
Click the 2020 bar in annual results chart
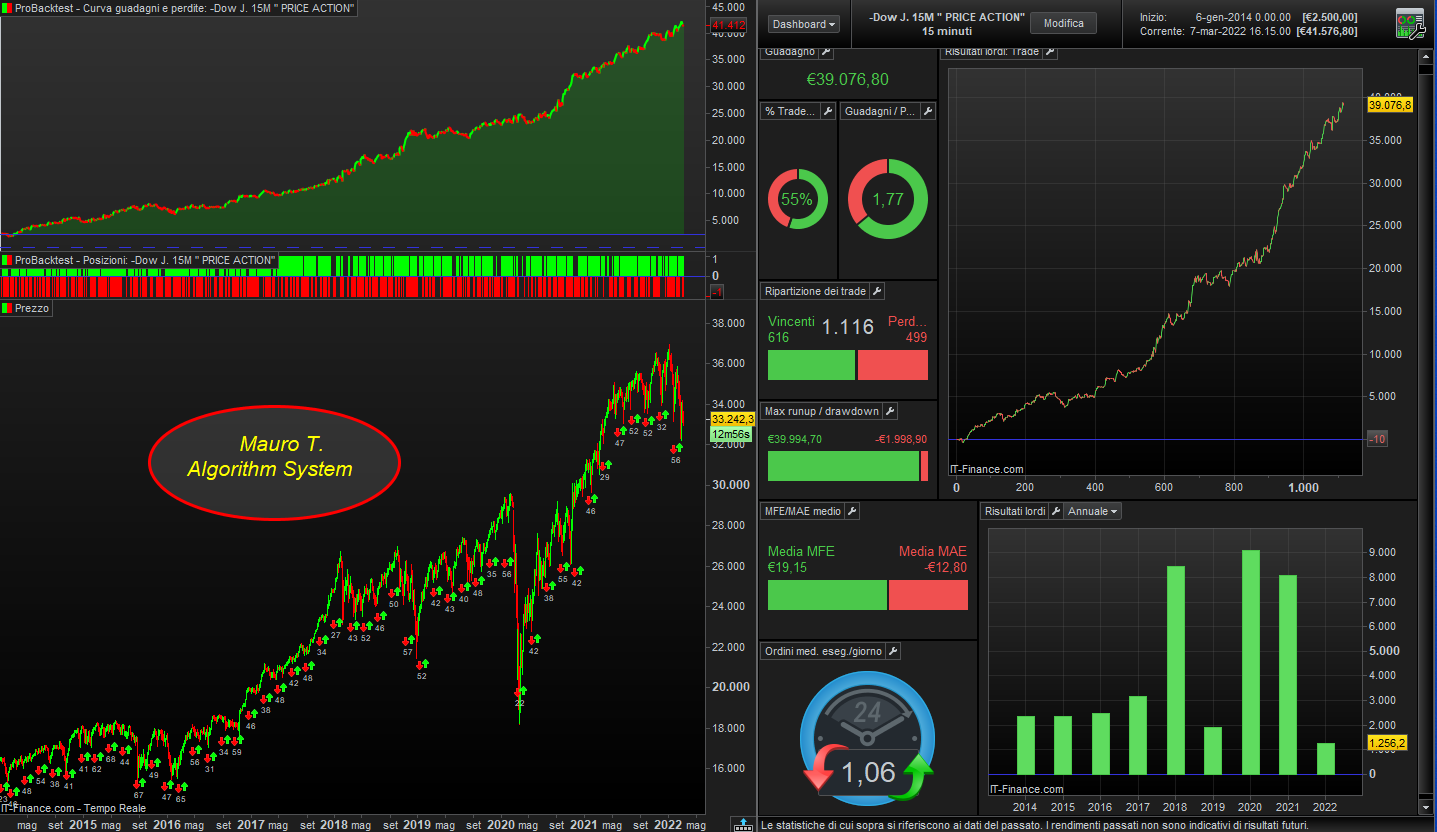click(1250, 662)
